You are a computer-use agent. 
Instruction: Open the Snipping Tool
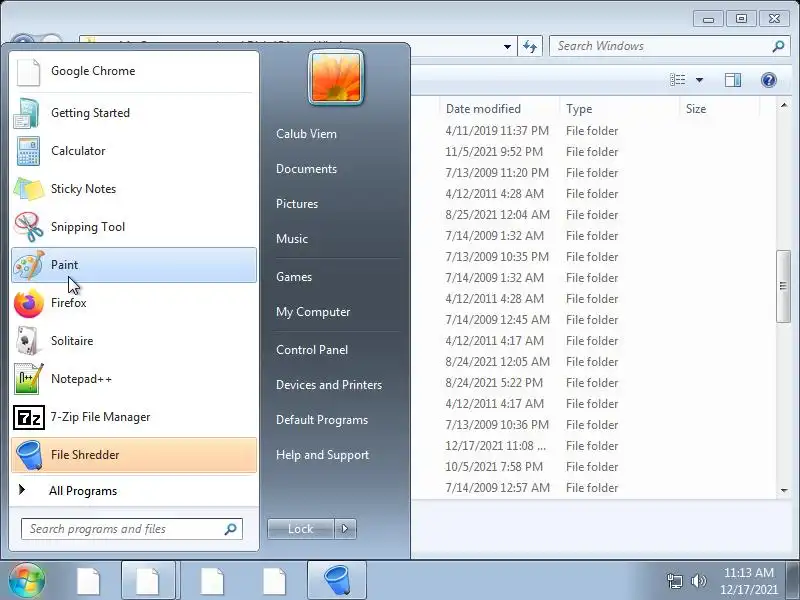coord(134,227)
